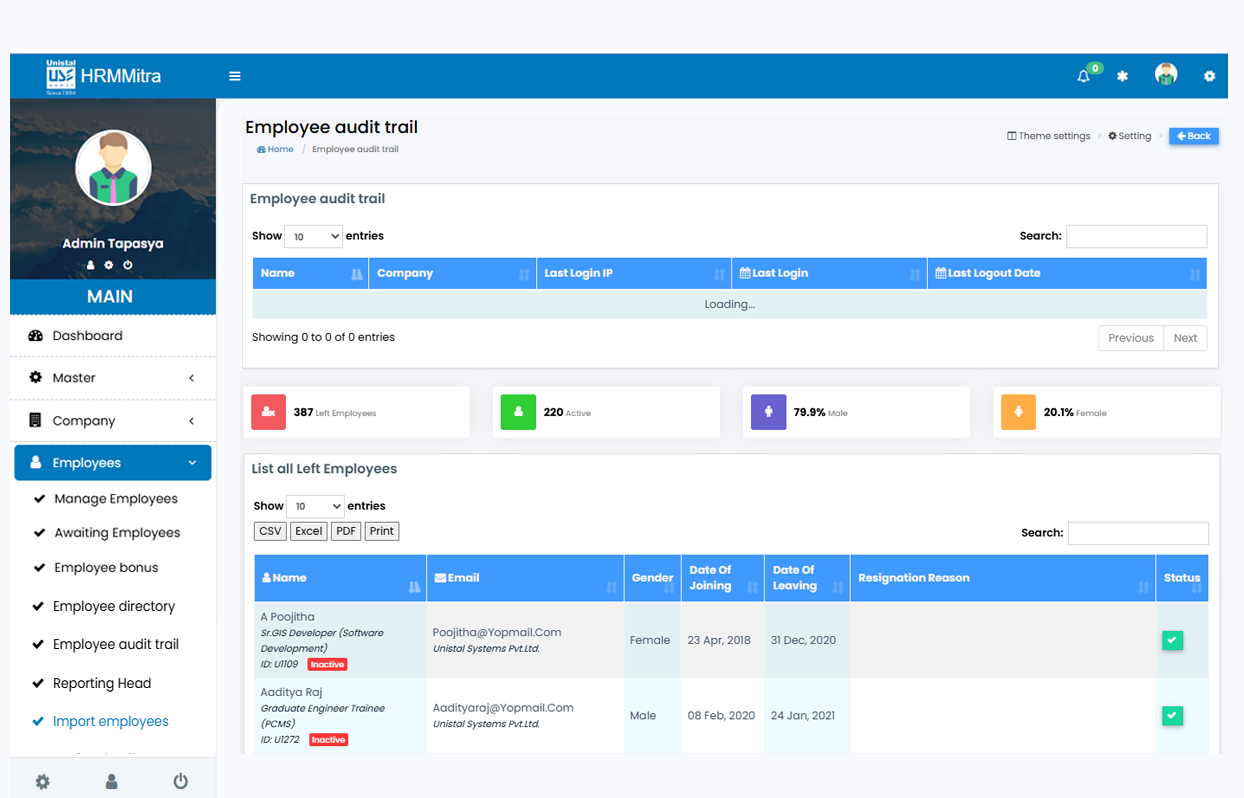Toggle status checkbox for Aaditya Raj
The image size is (1244, 798).
1172,716
